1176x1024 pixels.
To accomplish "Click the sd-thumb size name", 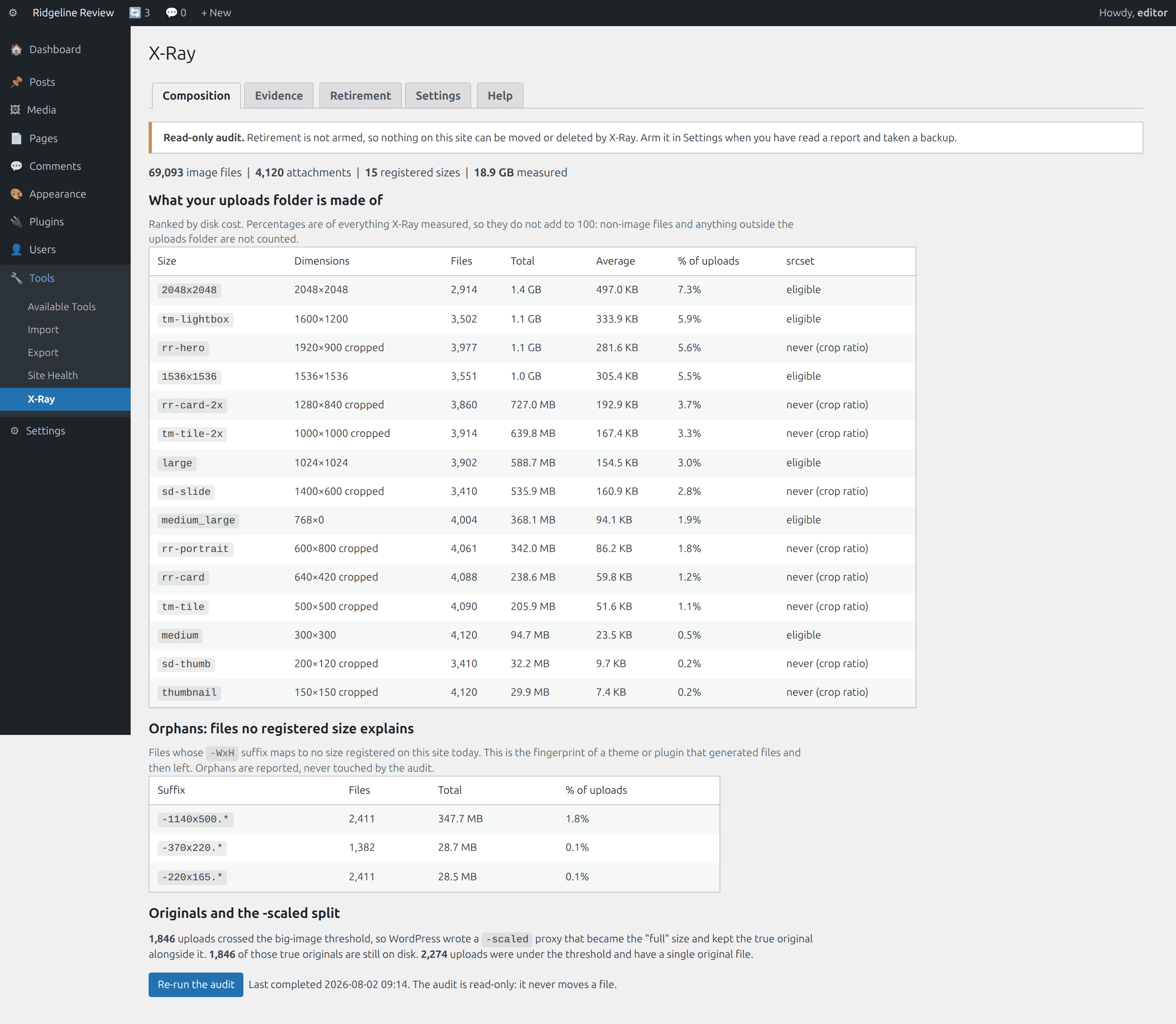I will (186, 664).
